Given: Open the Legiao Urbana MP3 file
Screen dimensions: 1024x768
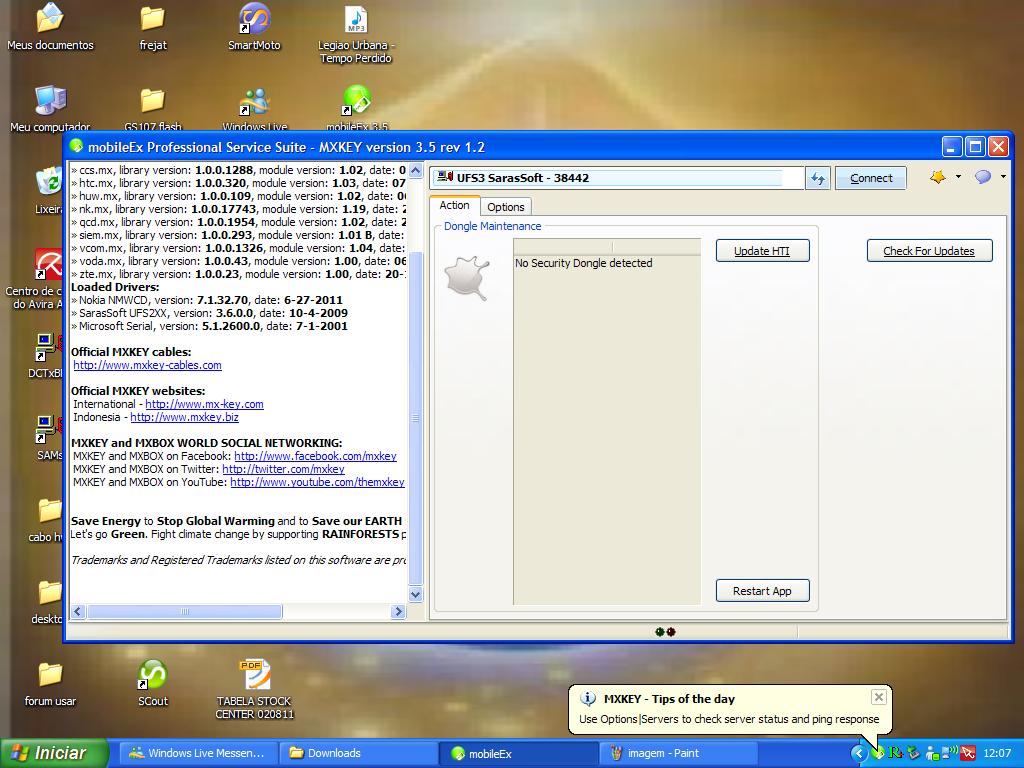Looking at the screenshot, I should [x=356, y=20].
